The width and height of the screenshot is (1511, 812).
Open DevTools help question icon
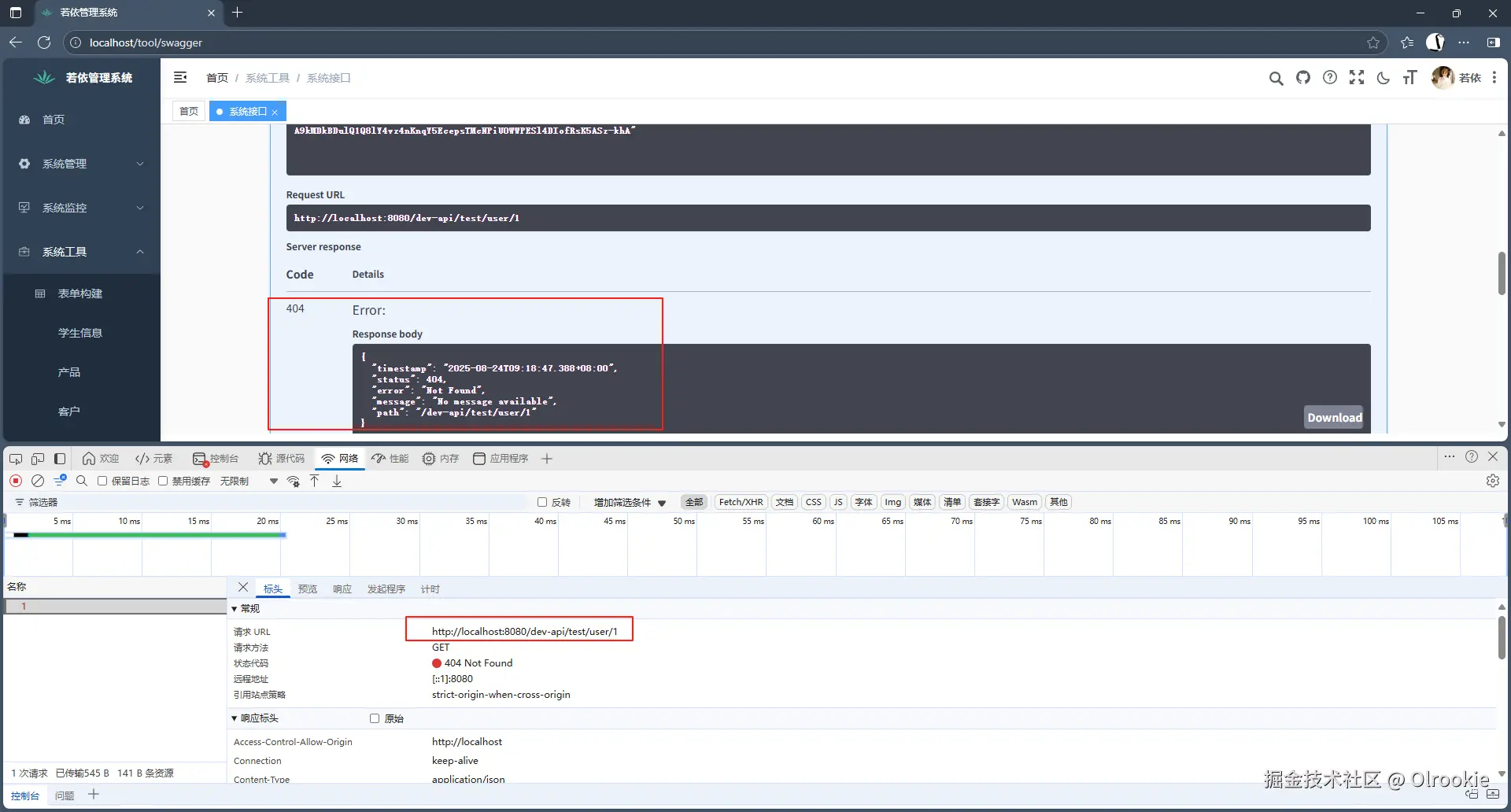click(x=1472, y=456)
